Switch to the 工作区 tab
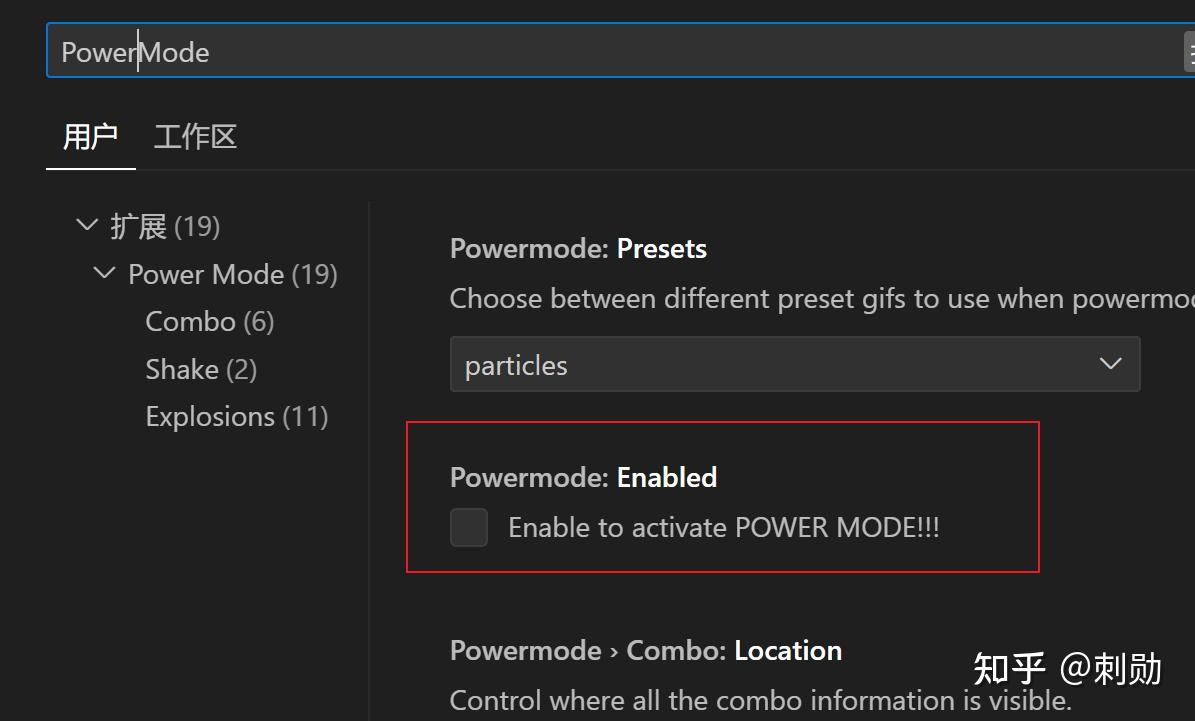 (x=194, y=136)
